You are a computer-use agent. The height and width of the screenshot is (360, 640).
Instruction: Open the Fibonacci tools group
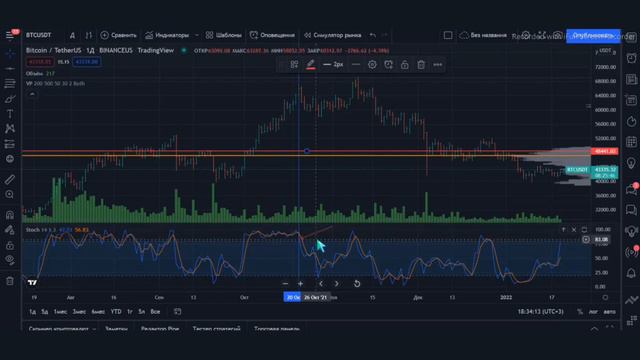10,84
